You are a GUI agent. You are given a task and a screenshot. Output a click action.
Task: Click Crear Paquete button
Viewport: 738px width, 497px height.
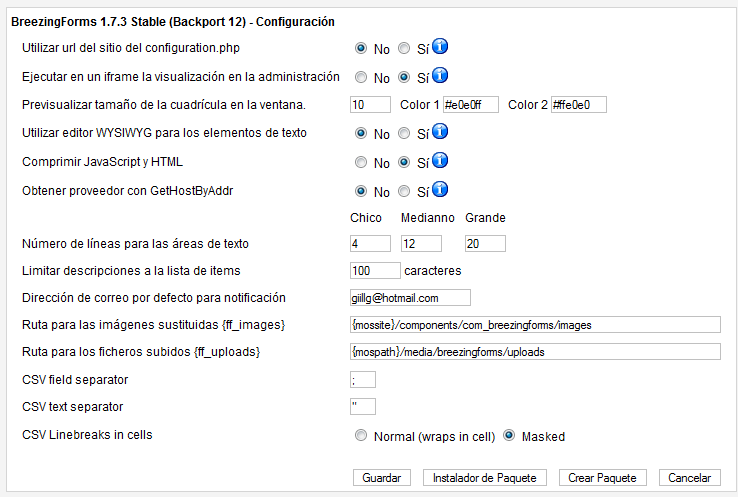(602, 478)
